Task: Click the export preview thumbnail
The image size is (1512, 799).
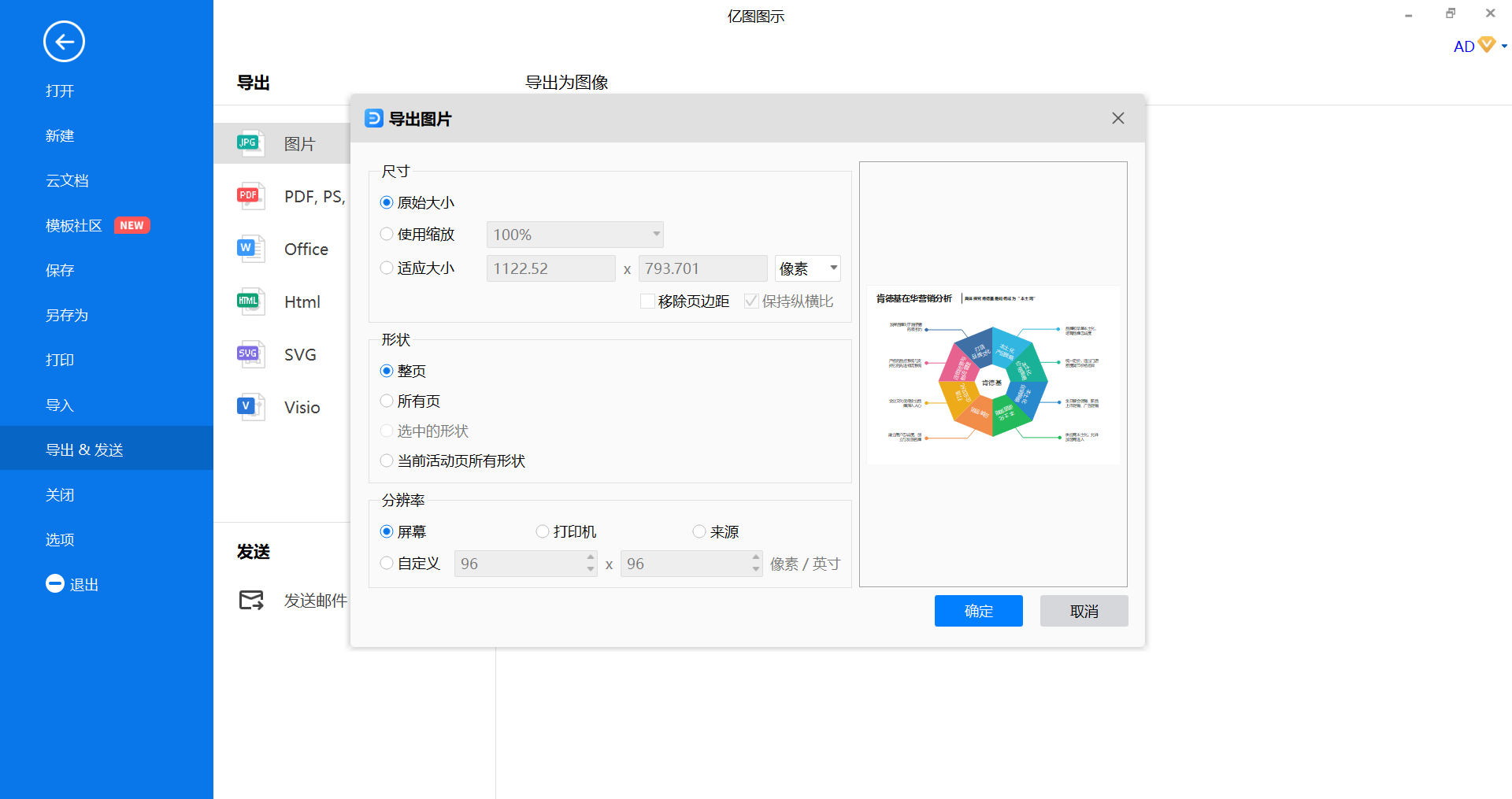Action: pos(993,375)
